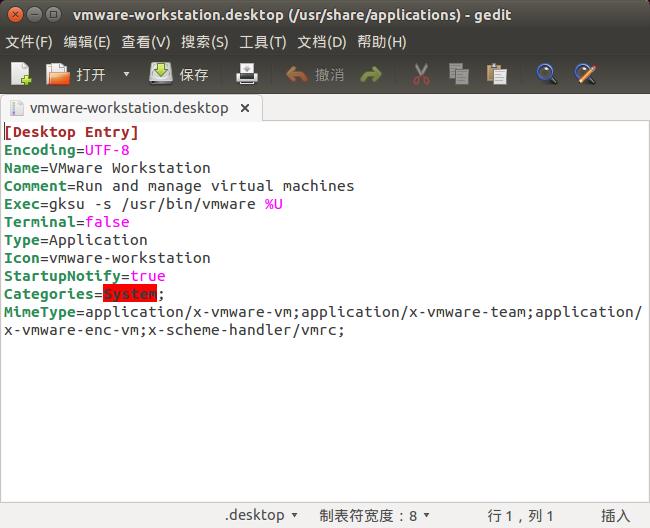The width and height of the screenshot is (650, 528).
Task: Click the Encoding=UTF-8 line
Action: pyautogui.click(x=67, y=150)
